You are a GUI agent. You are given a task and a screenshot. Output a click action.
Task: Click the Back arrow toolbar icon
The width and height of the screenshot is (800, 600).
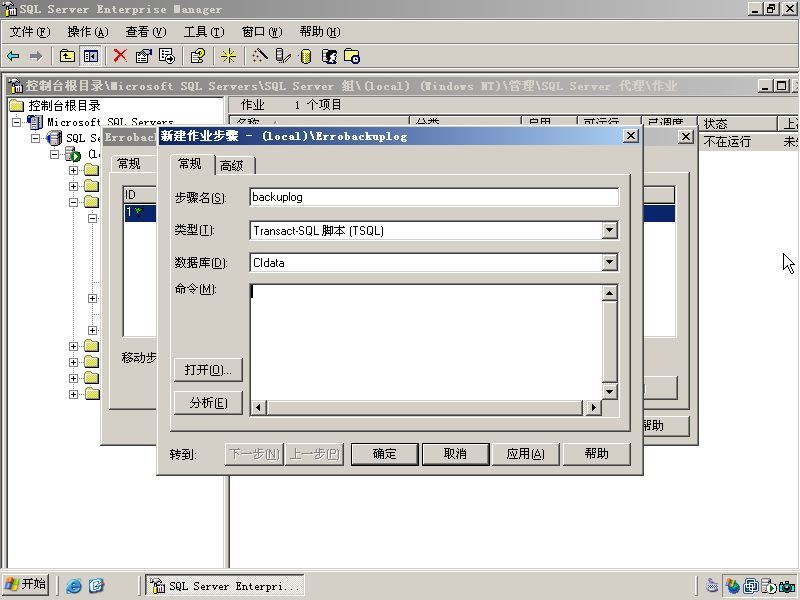click(13, 56)
